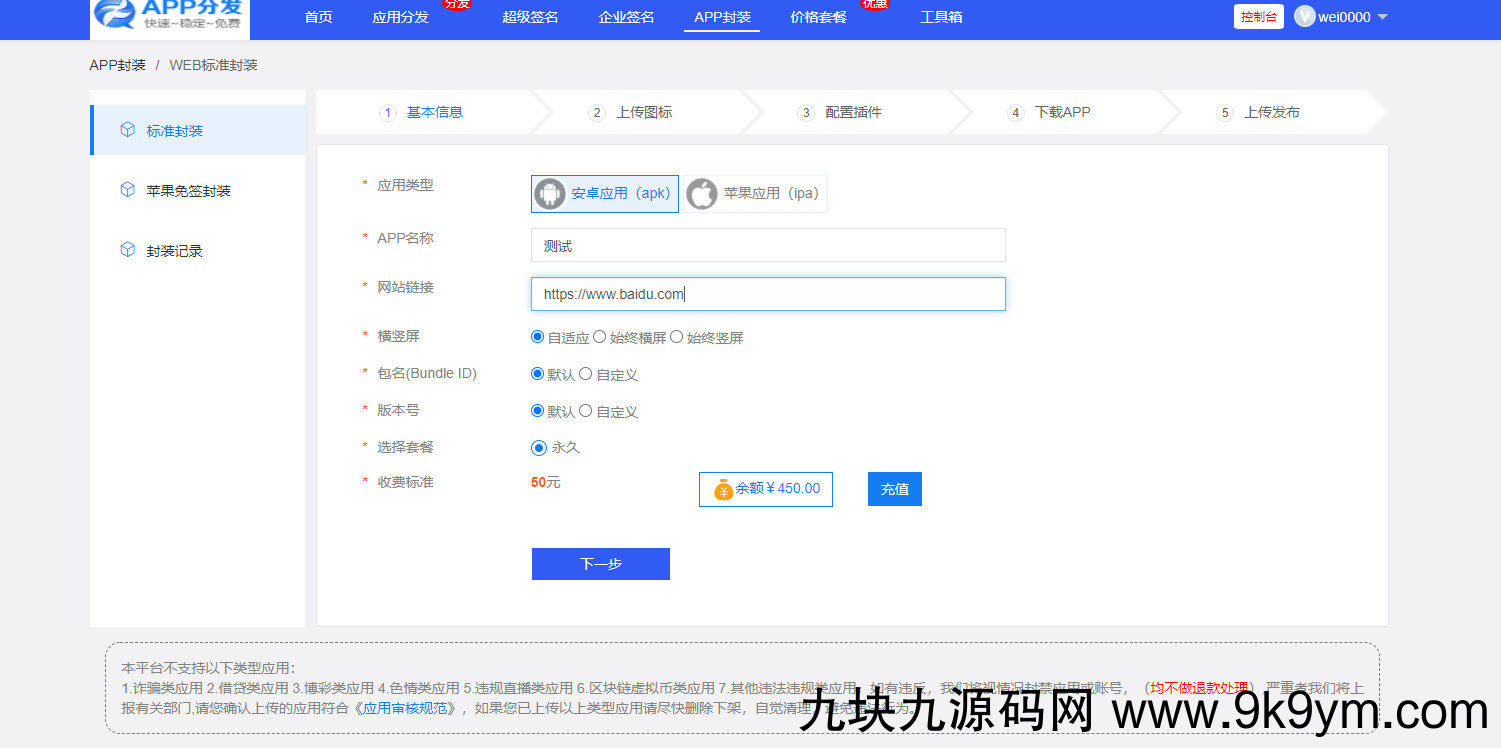Screen dimensions: 1501x748
Task: Click the 下一步 button
Action: coord(600,564)
